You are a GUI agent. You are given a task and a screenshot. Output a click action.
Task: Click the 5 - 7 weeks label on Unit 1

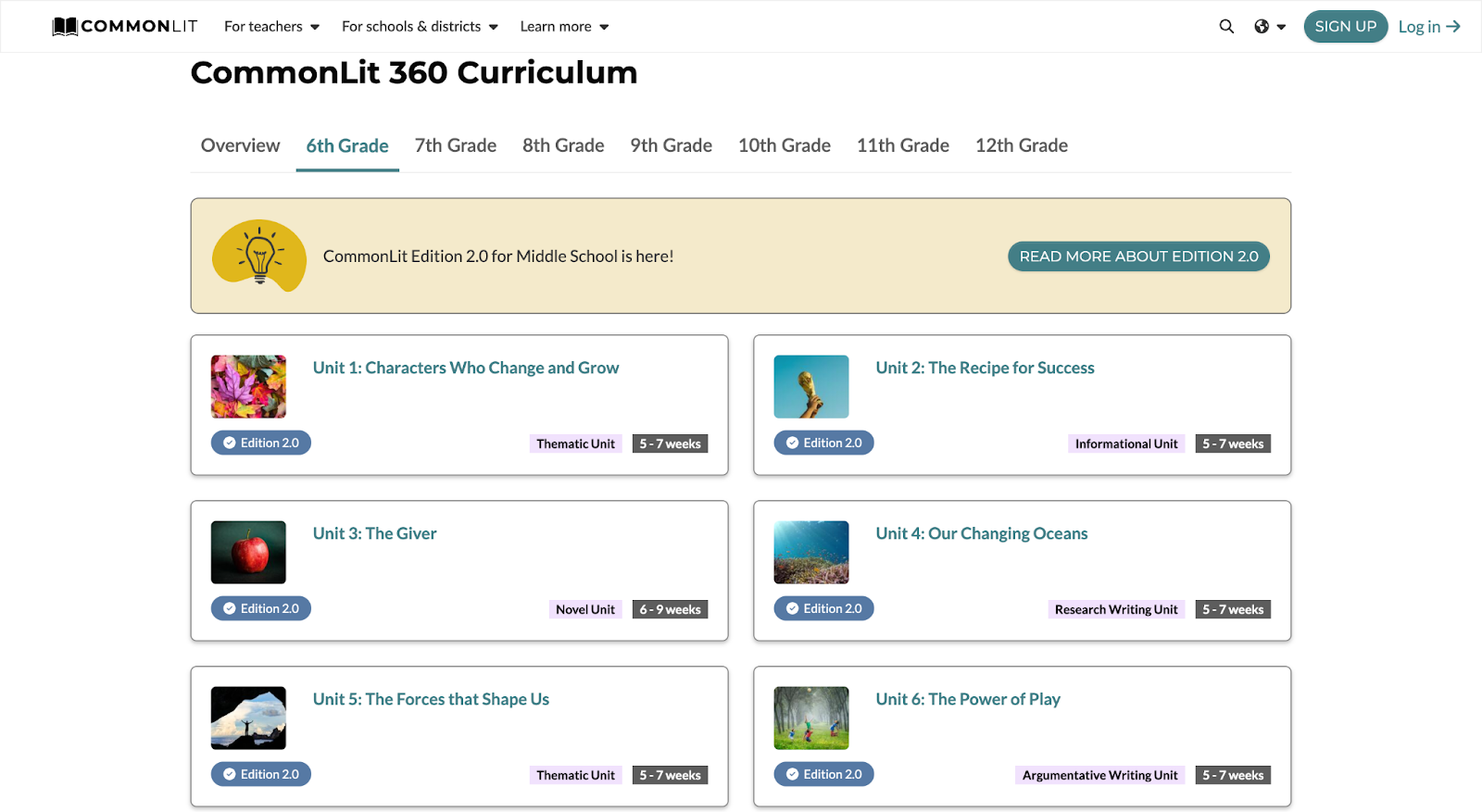671,443
